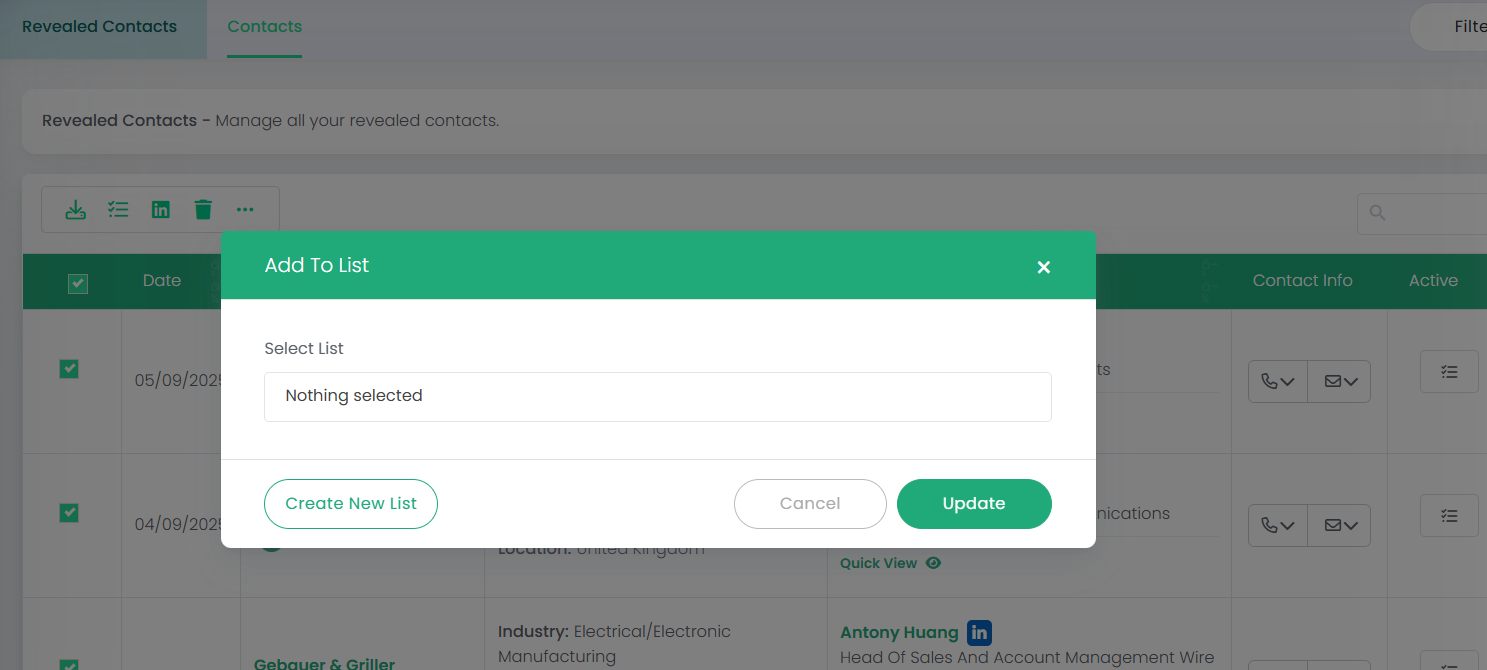Click the LinkedIn icon in the toolbar
The height and width of the screenshot is (670, 1487).
160,210
